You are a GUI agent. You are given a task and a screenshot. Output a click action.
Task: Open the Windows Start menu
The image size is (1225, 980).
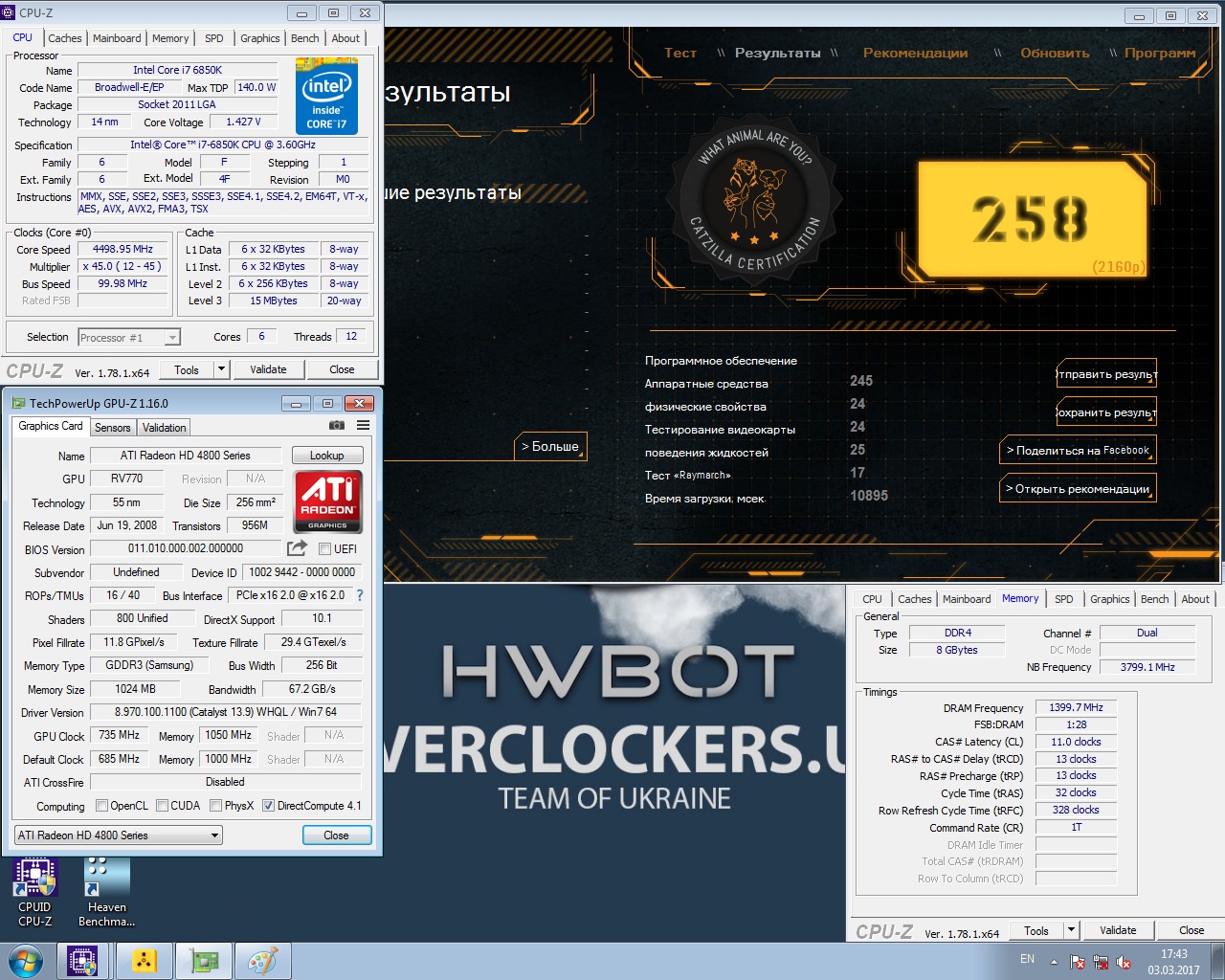(26, 961)
